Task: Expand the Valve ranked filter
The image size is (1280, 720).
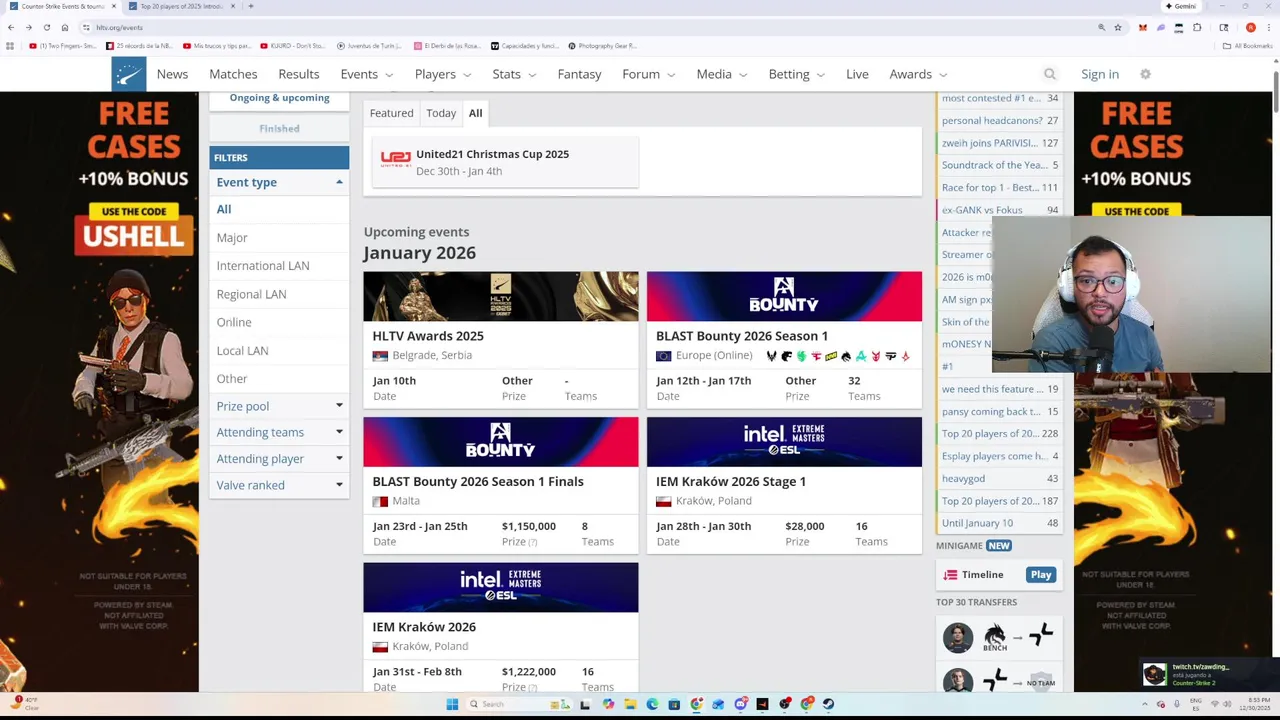Action: (279, 485)
